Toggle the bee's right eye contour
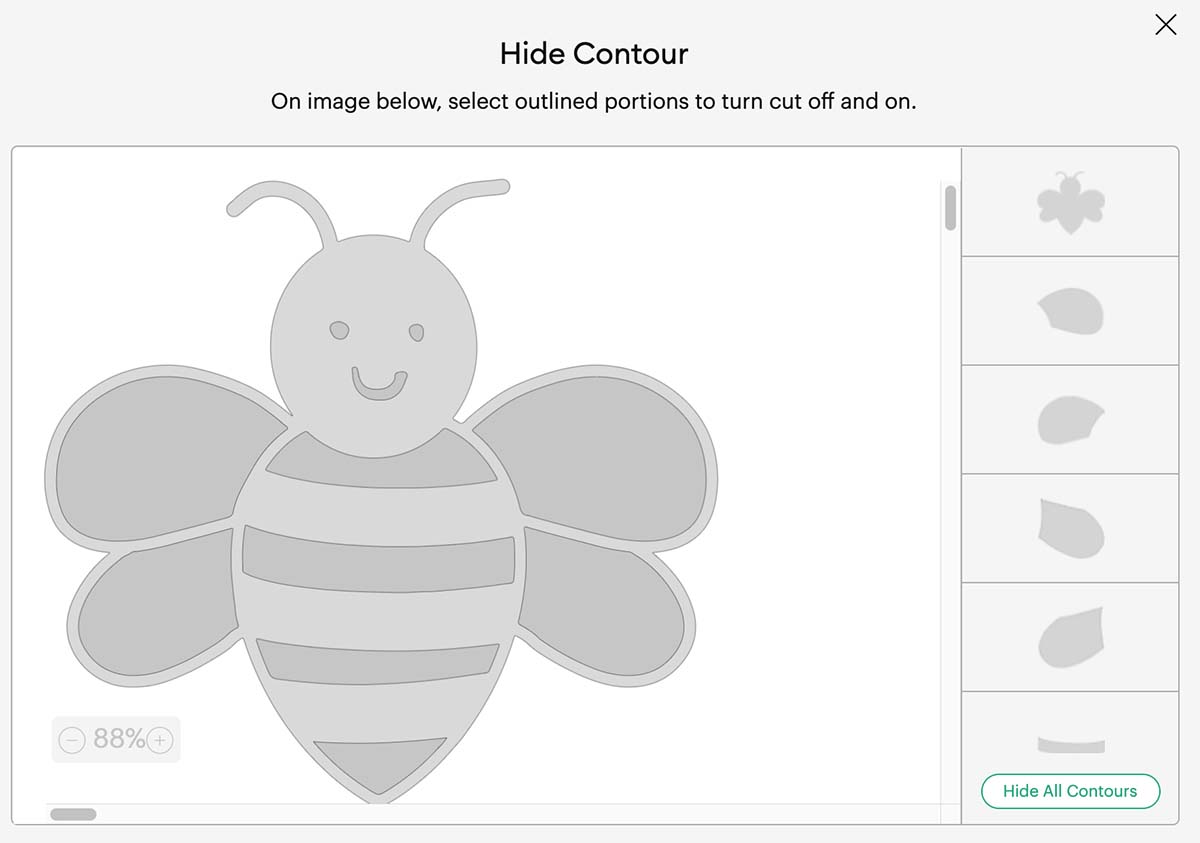This screenshot has height=843, width=1200. point(416,331)
